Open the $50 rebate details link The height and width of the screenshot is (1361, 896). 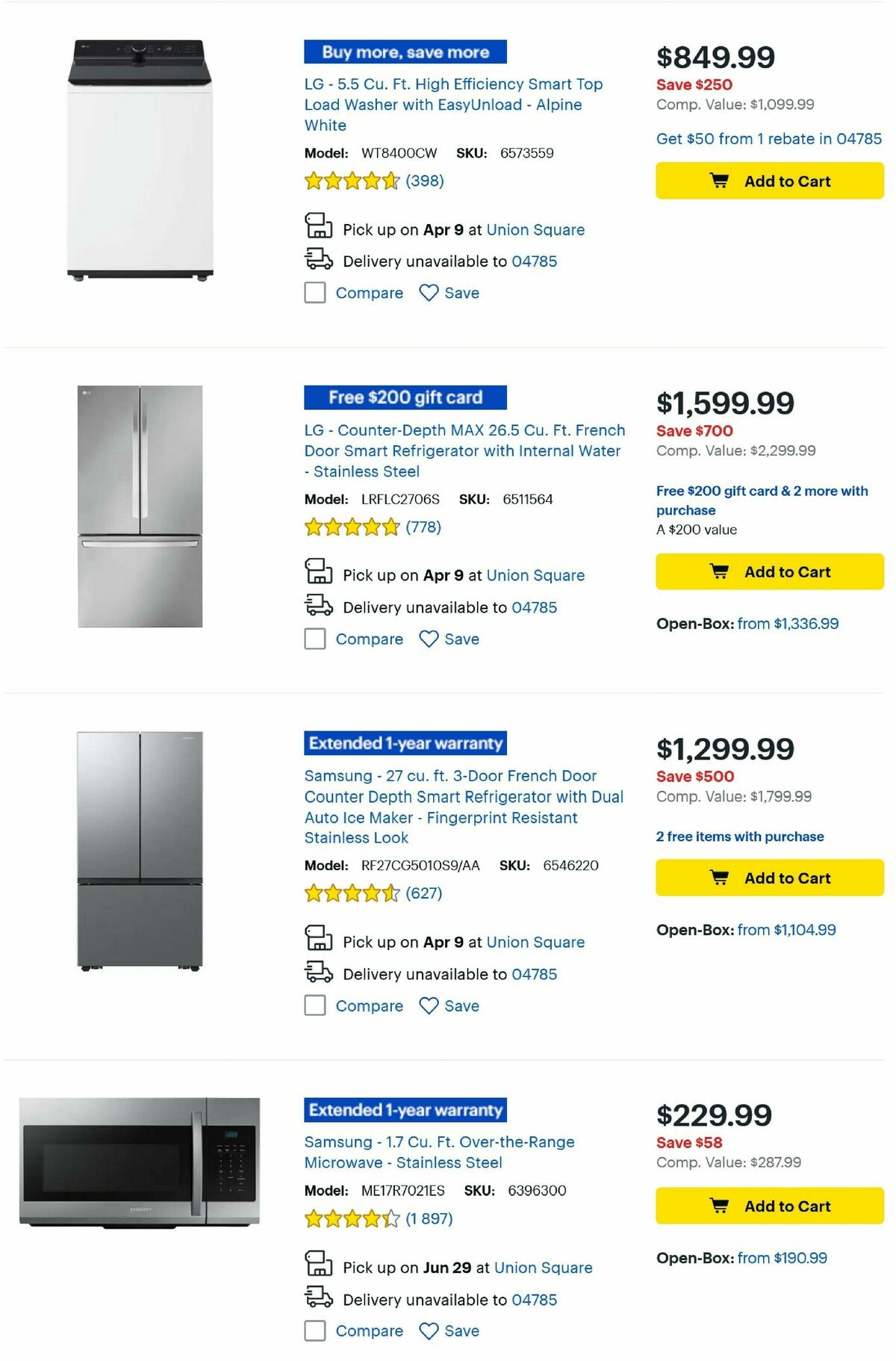768,139
